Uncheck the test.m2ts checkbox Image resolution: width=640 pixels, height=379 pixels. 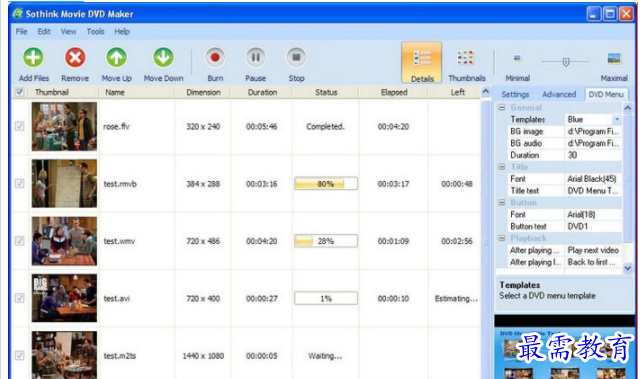(19, 355)
